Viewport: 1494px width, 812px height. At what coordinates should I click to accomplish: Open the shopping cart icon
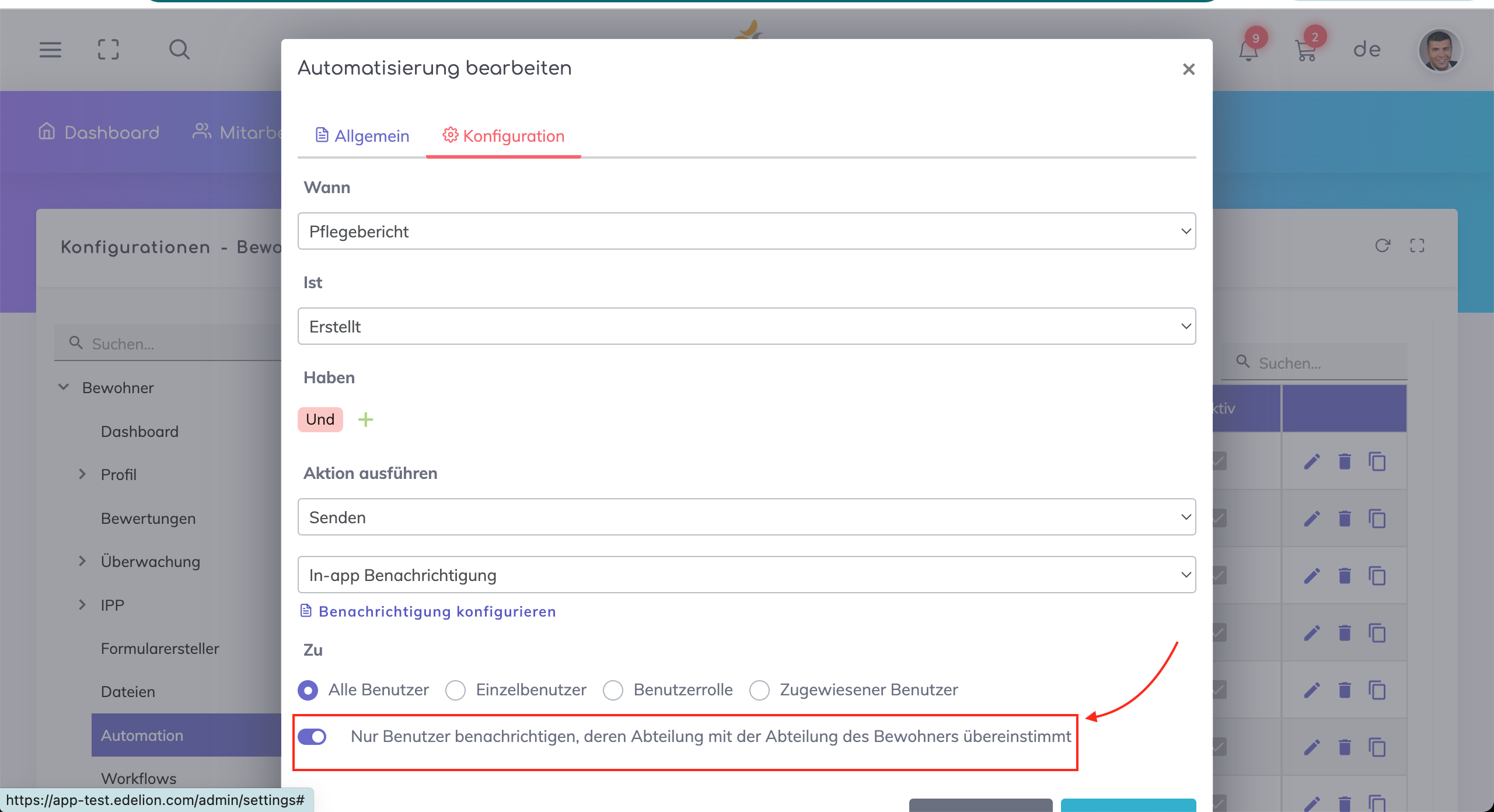pyautogui.click(x=1305, y=50)
